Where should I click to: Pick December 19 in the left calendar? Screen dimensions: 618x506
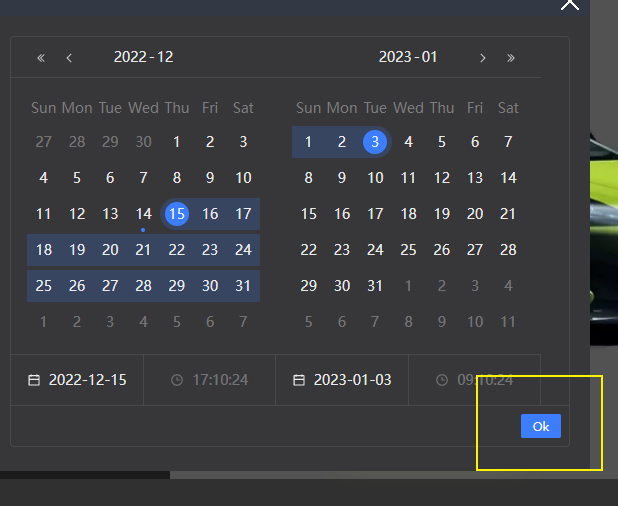(x=77, y=250)
